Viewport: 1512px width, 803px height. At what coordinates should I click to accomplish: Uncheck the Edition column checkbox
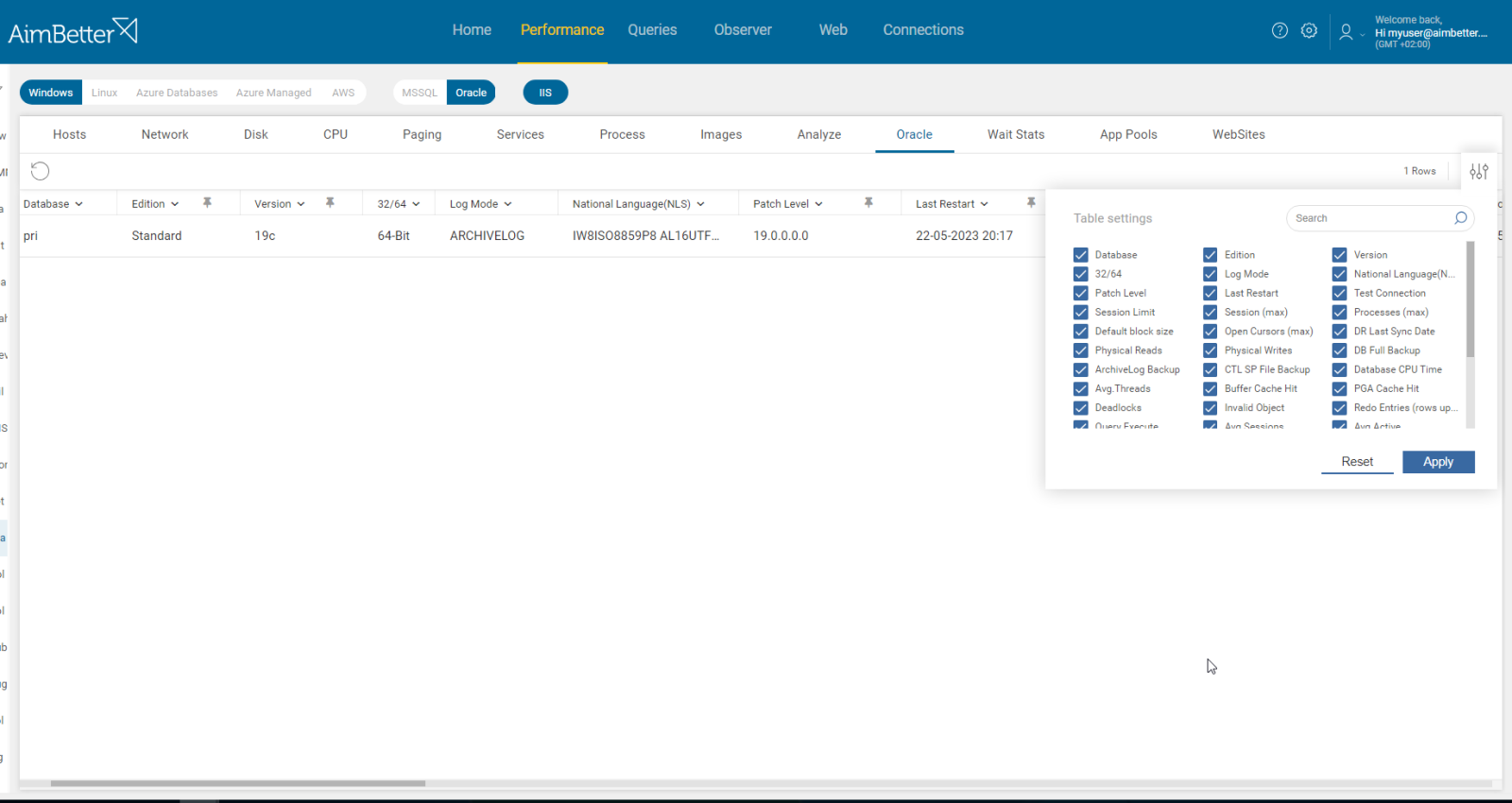pyautogui.click(x=1210, y=255)
